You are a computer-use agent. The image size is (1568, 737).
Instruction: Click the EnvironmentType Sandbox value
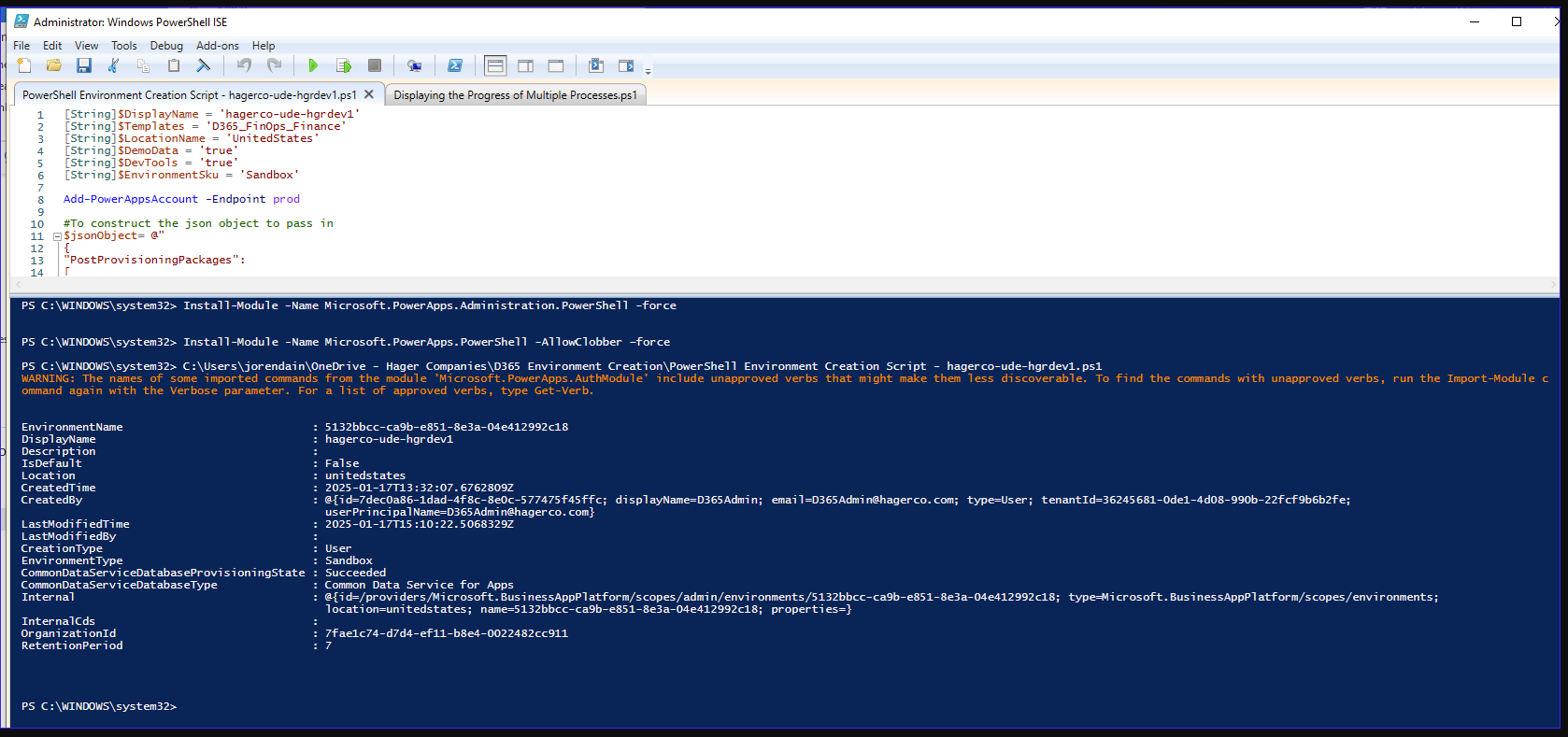point(349,560)
